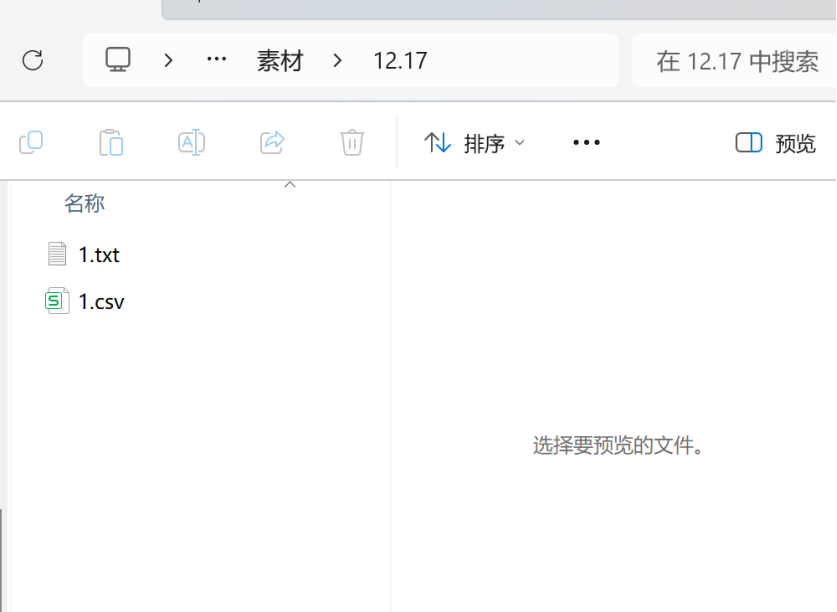Image resolution: width=837 pixels, height=612 pixels.
Task: Click the Copy toolbar icon
Action: click(31, 143)
